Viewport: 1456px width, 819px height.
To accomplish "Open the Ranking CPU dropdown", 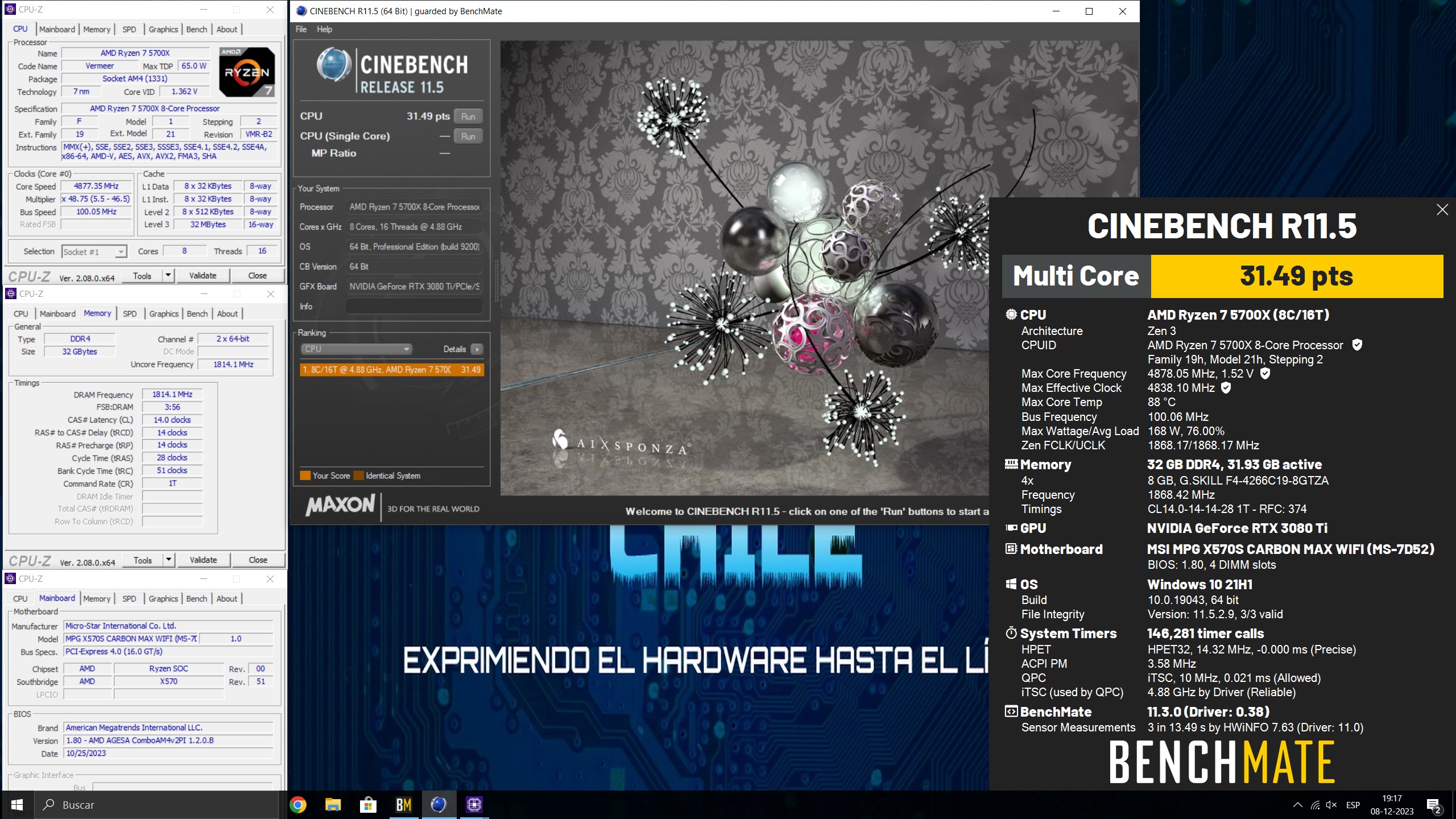I will point(356,349).
